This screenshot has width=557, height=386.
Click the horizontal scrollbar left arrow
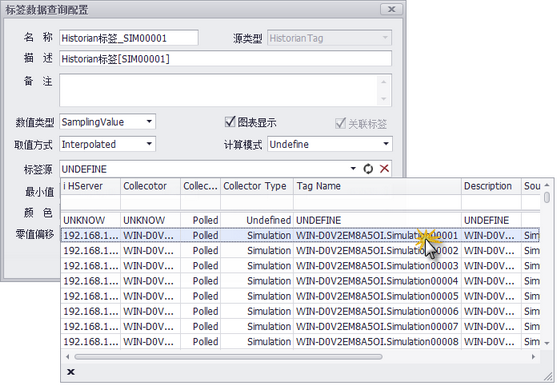(x=68, y=357)
